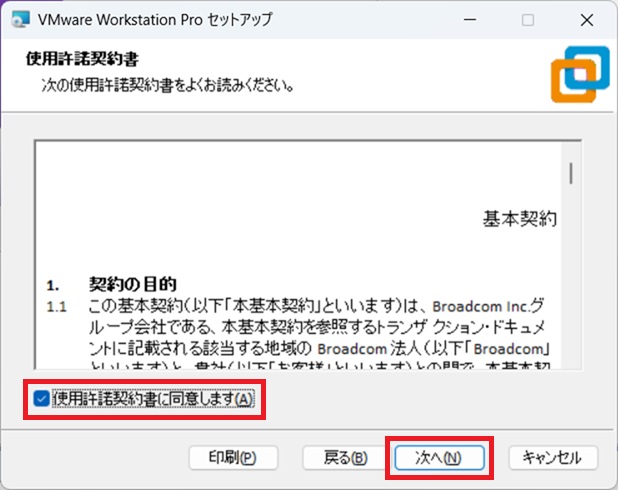Toggle the 使用許諾契約書に同意します checkbox
This screenshot has width=618, height=490.
(x=41, y=399)
